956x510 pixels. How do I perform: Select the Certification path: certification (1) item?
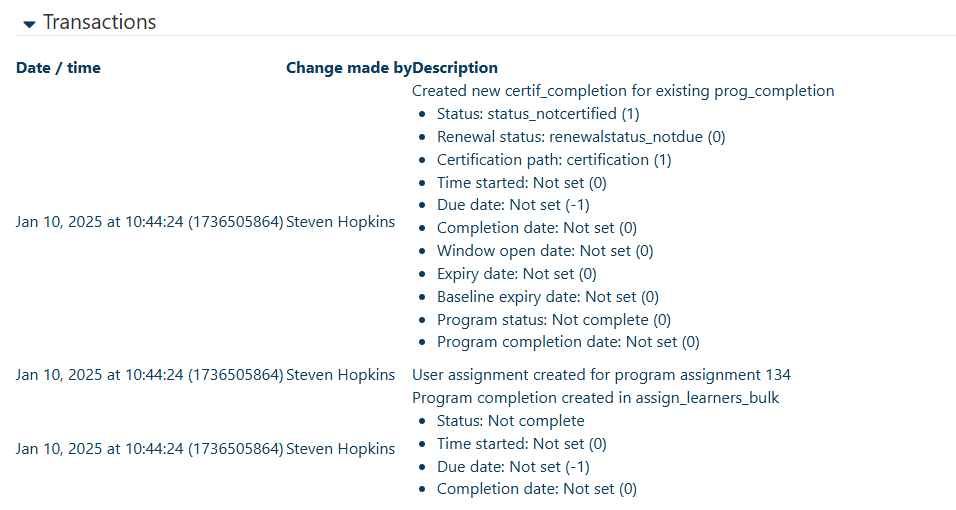point(554,160)
